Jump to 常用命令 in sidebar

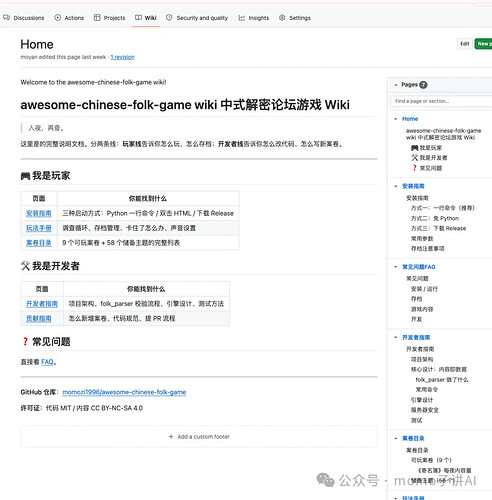(x=426, y=389)
